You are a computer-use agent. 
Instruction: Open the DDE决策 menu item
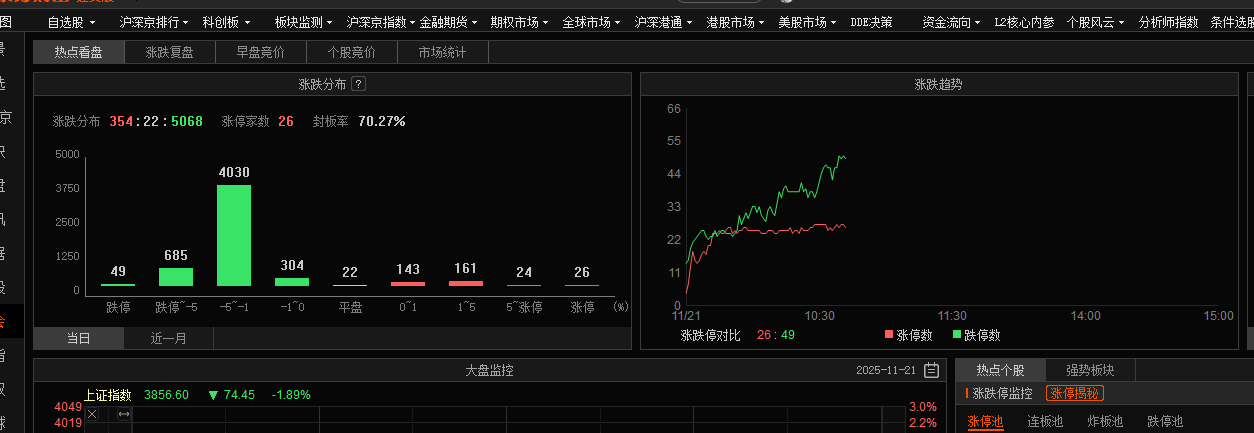coord(872,21)
